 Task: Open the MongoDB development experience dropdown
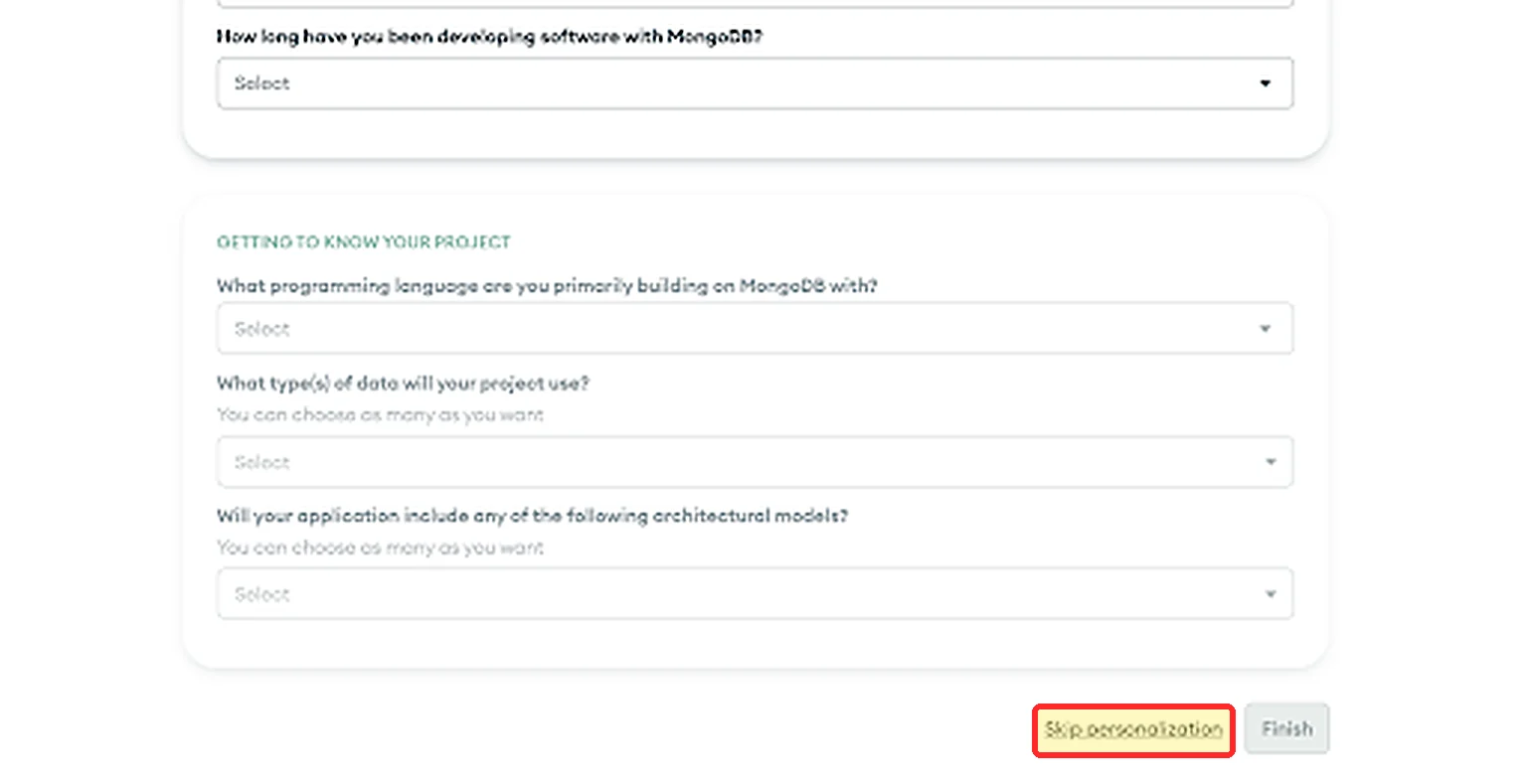click(x=755, y=83)
